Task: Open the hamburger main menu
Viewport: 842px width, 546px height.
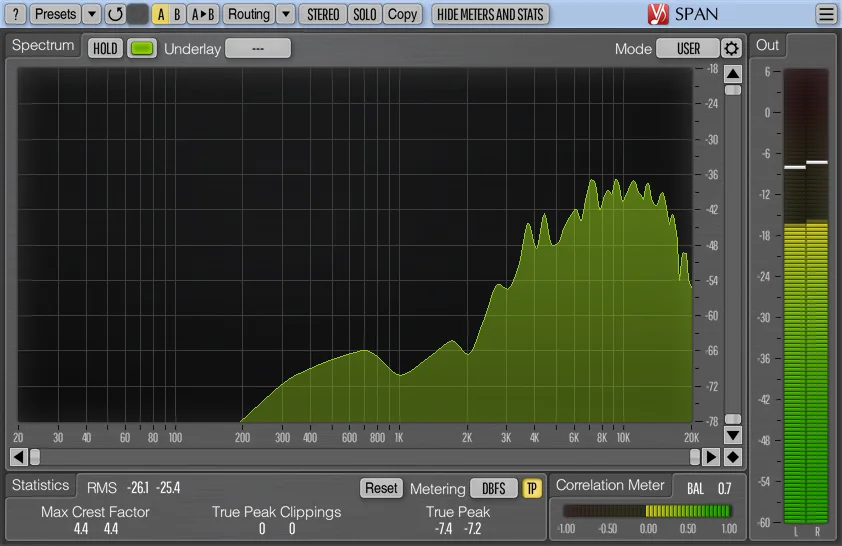Action: point(826,14)
